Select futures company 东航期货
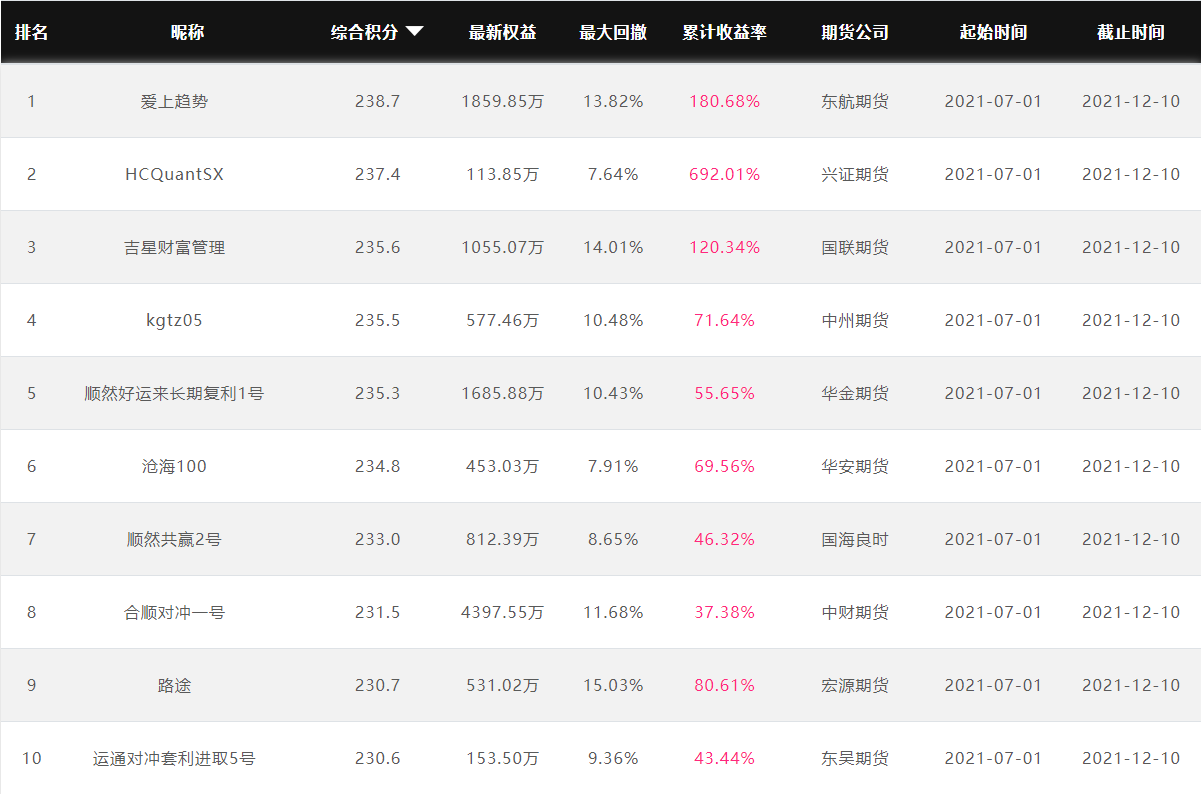1201x794 pixels. click(855, 101)
